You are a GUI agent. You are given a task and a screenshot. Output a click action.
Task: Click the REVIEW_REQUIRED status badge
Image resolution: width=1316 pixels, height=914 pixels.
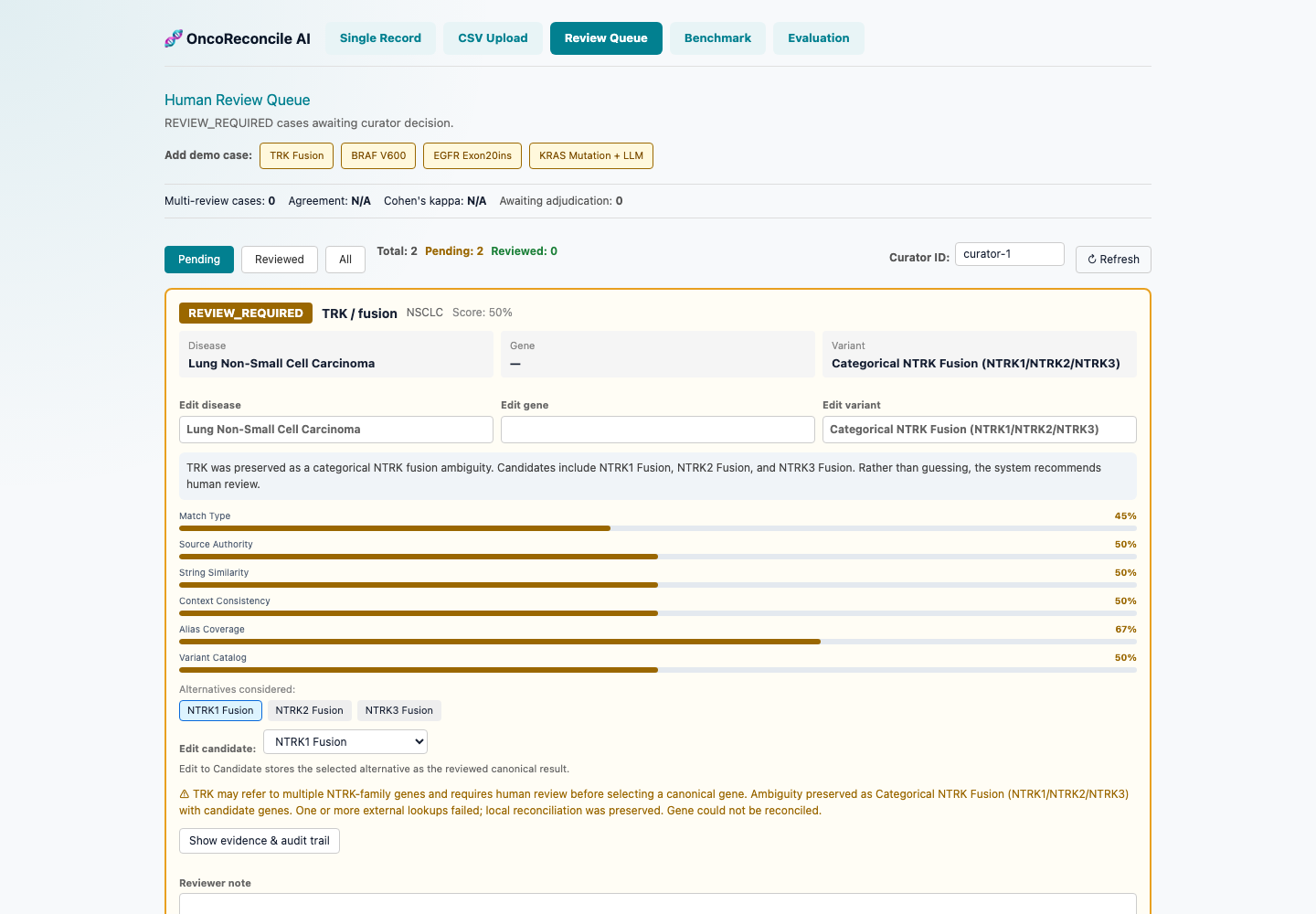pos(246,313)
